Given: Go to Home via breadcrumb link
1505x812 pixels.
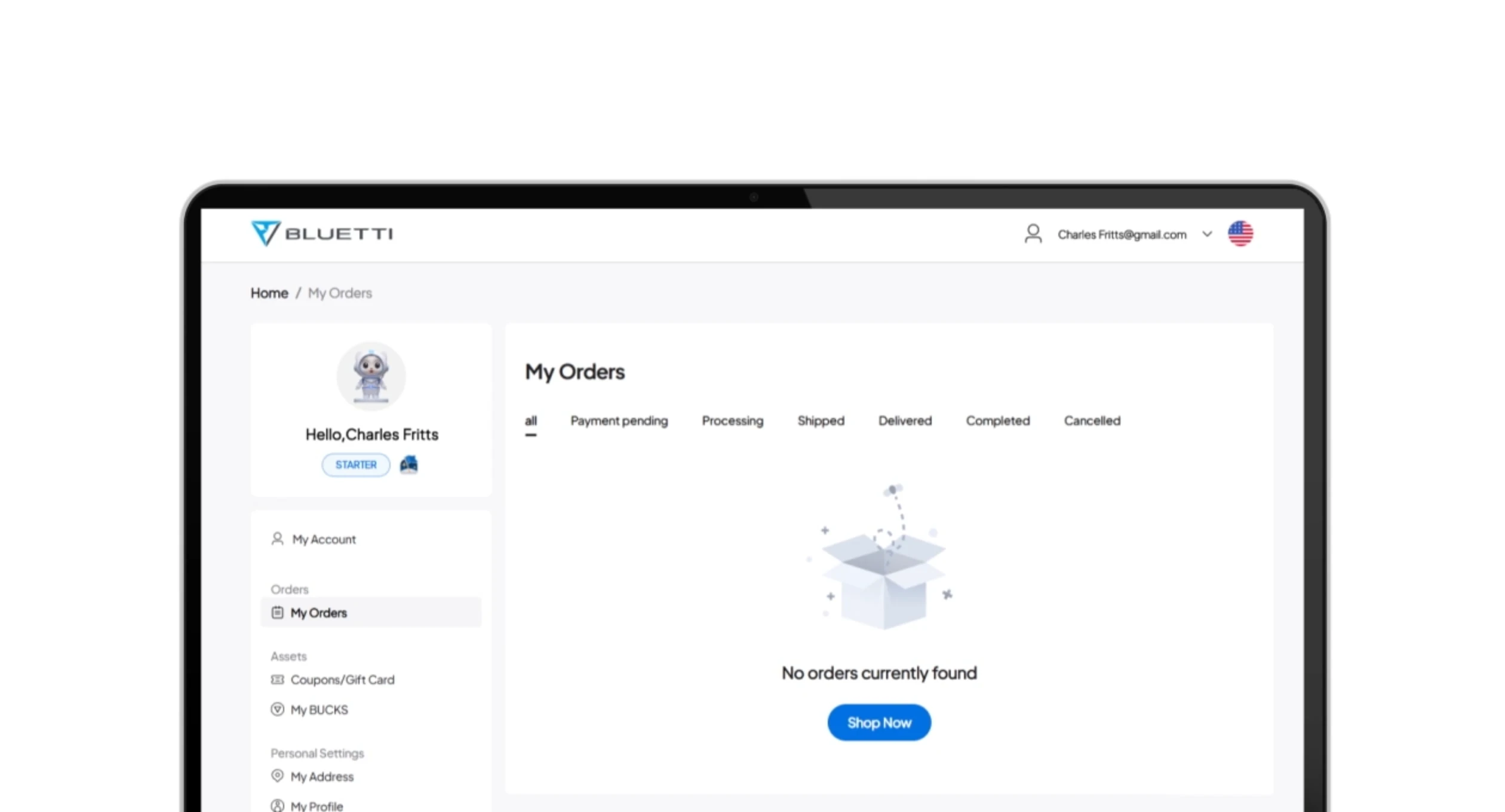Looking at the screenshot, I should coord(269,293).
